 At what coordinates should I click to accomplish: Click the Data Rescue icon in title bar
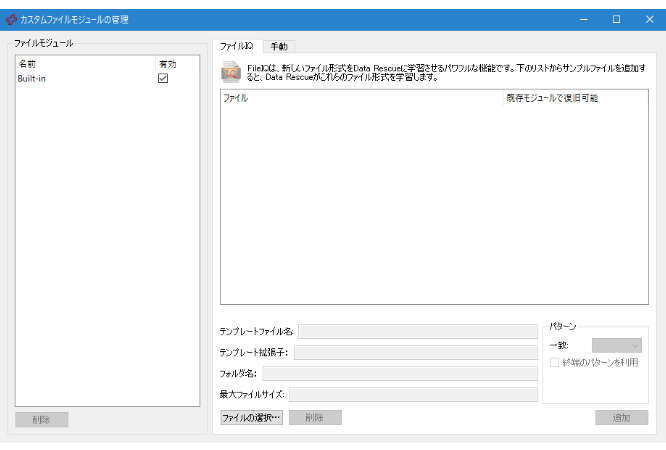[11, 19]
